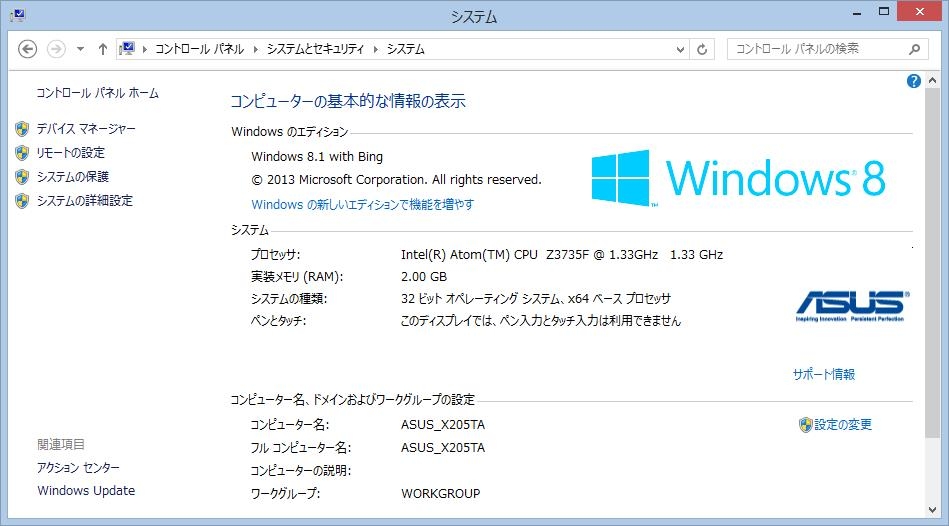Click shield icon beside システムの詳細設定
Screen dimensions: 949x526
22,201
